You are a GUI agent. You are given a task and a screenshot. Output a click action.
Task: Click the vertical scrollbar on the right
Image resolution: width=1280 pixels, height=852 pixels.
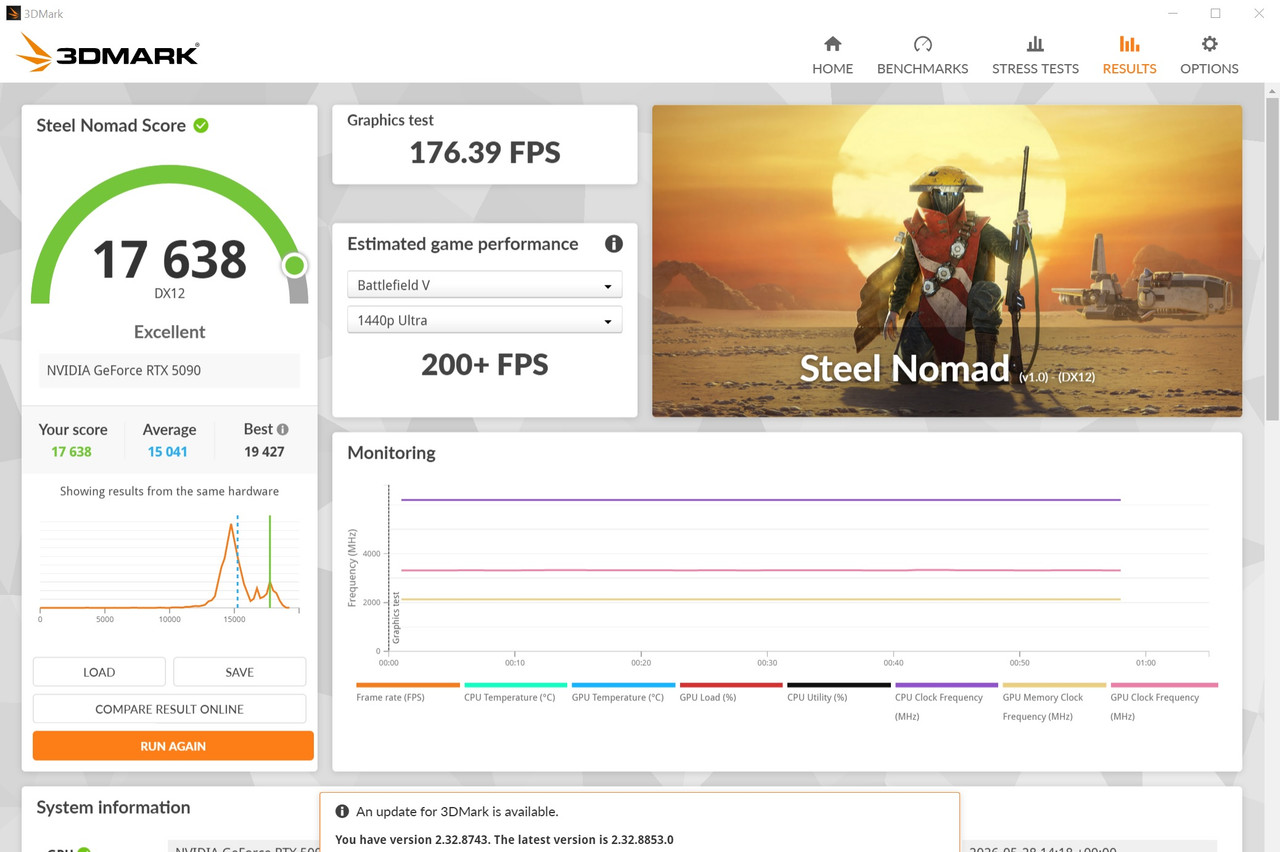coord(1272,260)
